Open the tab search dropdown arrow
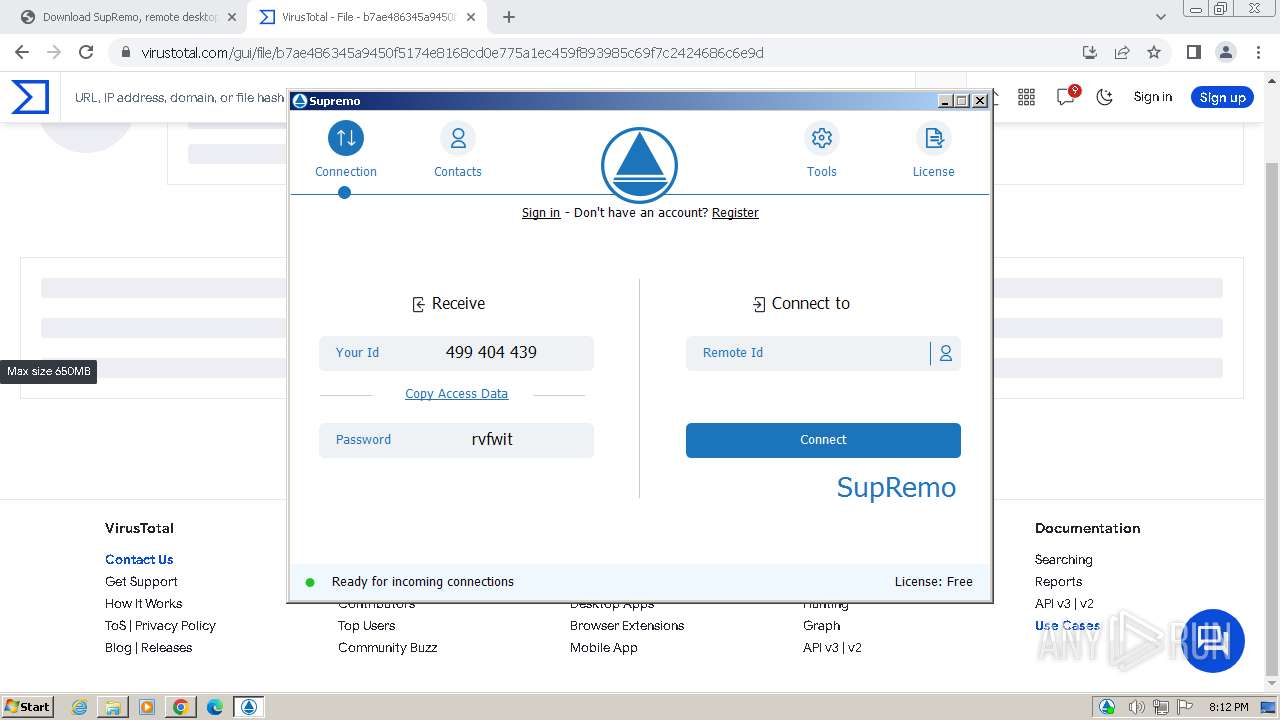Screen dimensions: 1280x720 tap(1160, 17)
